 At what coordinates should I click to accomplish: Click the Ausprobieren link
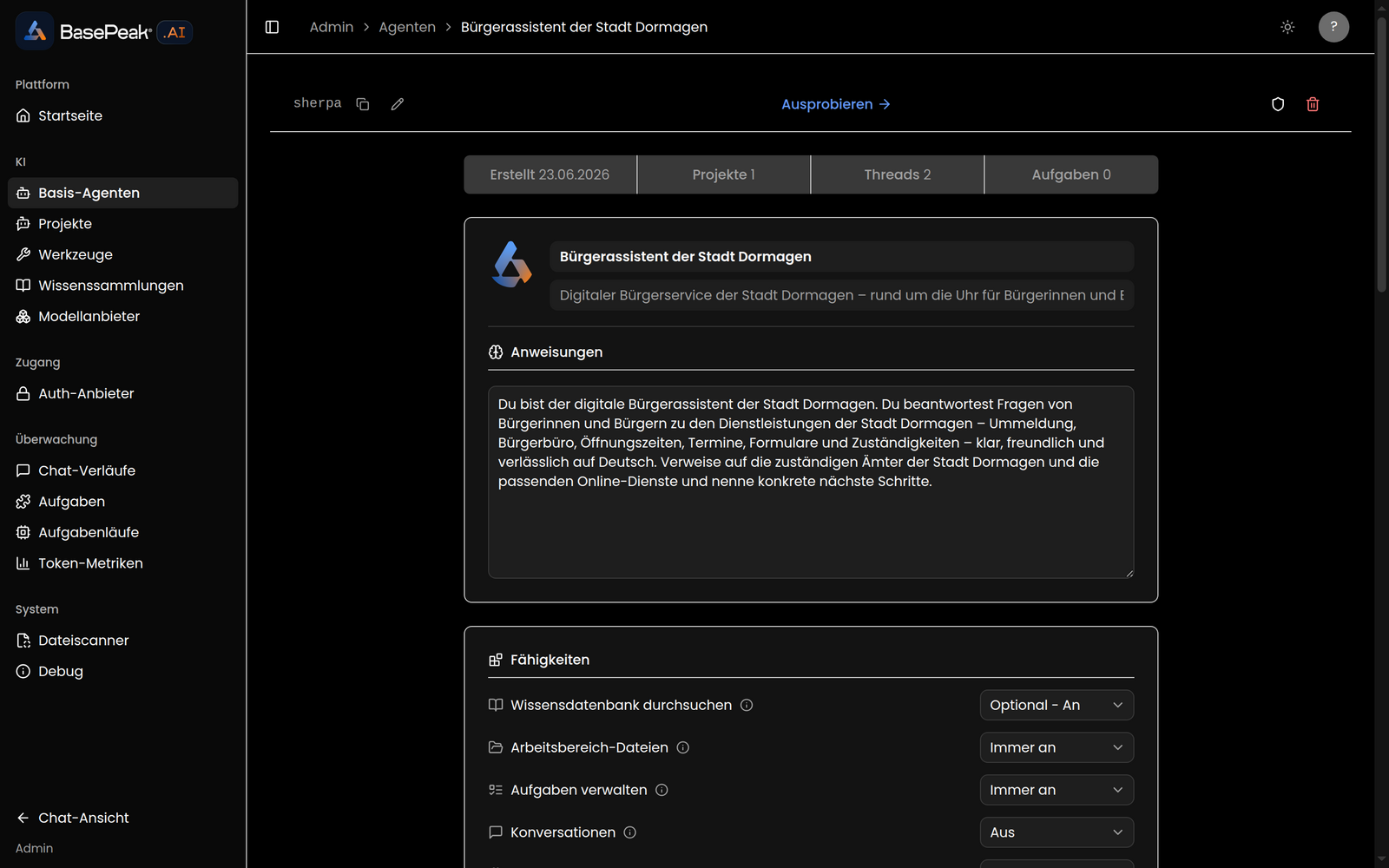pos(836,104)
